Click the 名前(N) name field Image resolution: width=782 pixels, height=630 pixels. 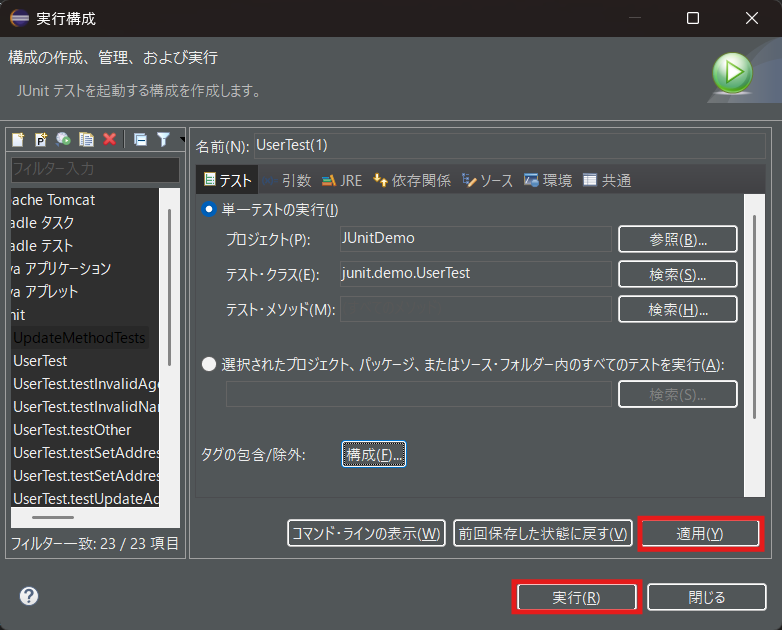tap(510, 146)
